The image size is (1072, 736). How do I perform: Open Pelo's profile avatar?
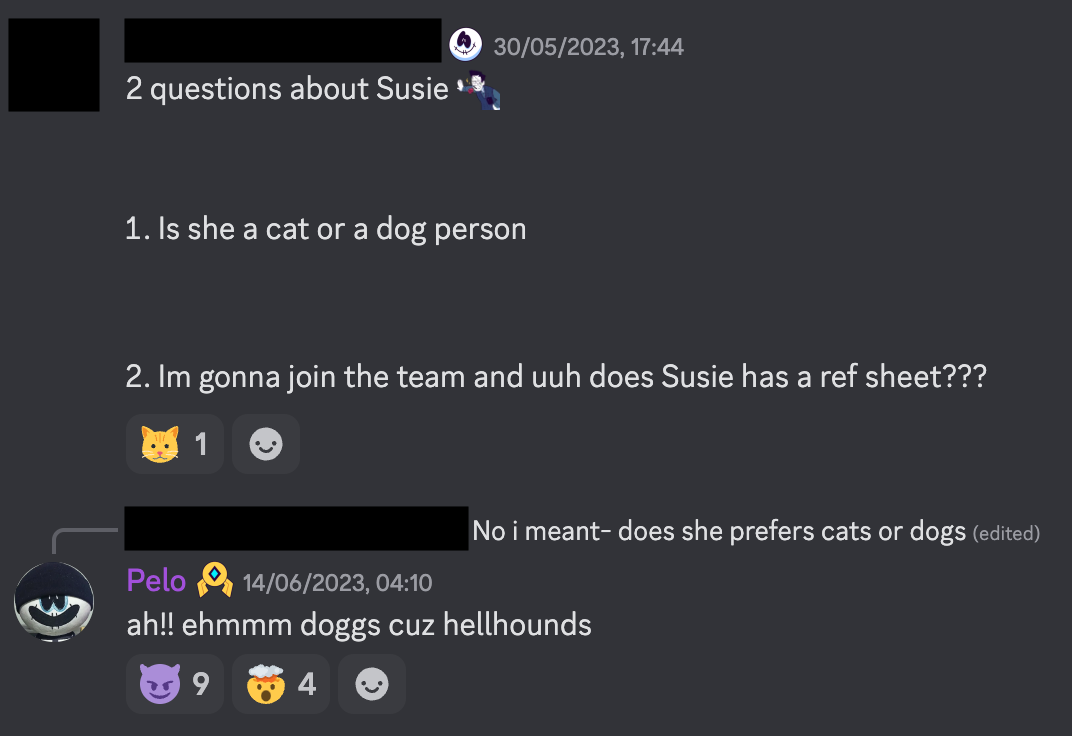(x=54, y=603)
